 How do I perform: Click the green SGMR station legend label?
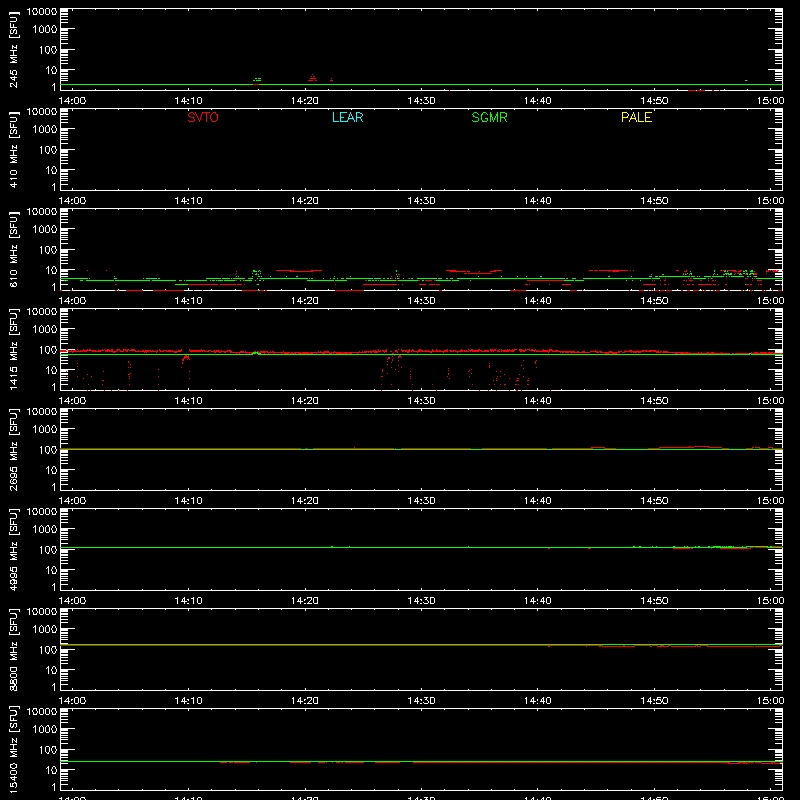pyautogui.click(x=489, y=117)
